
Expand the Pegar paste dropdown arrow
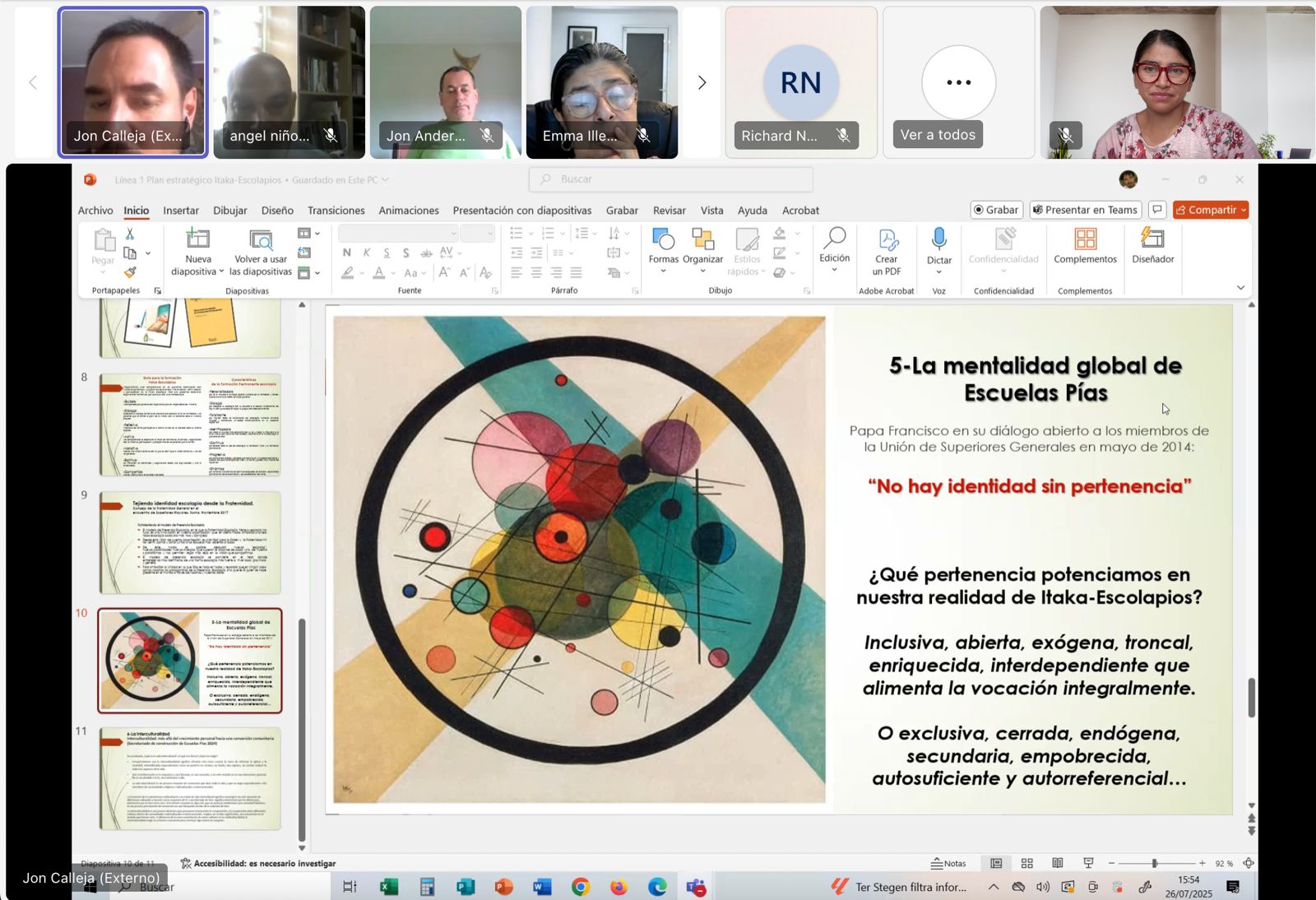(103, 271)
